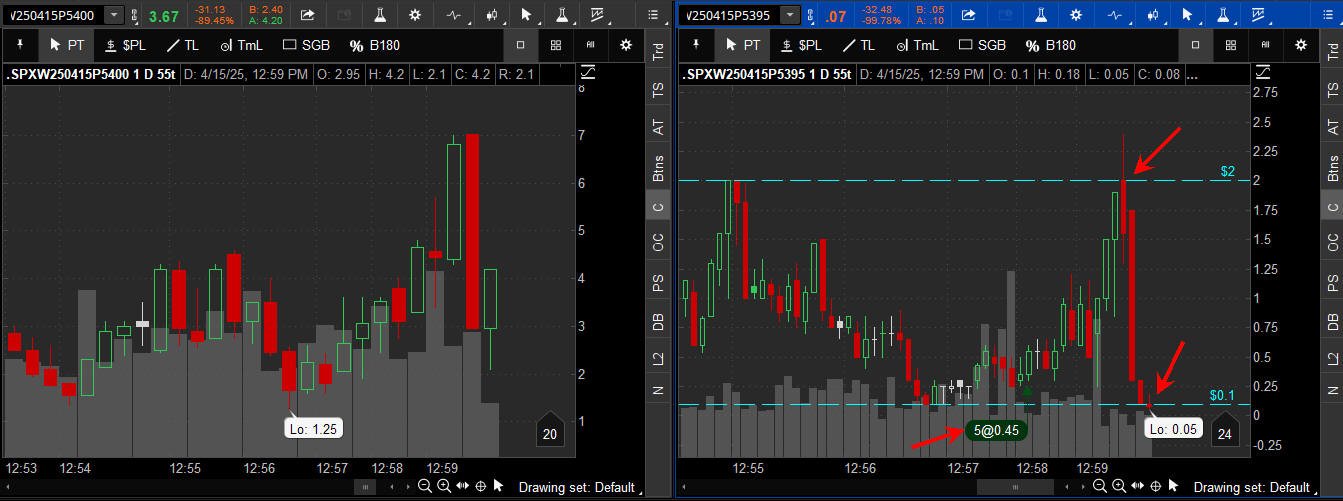1343x501 pixels.
Task: Select the TL trendline drawing tool on left chart
Action: click(184, 45)
